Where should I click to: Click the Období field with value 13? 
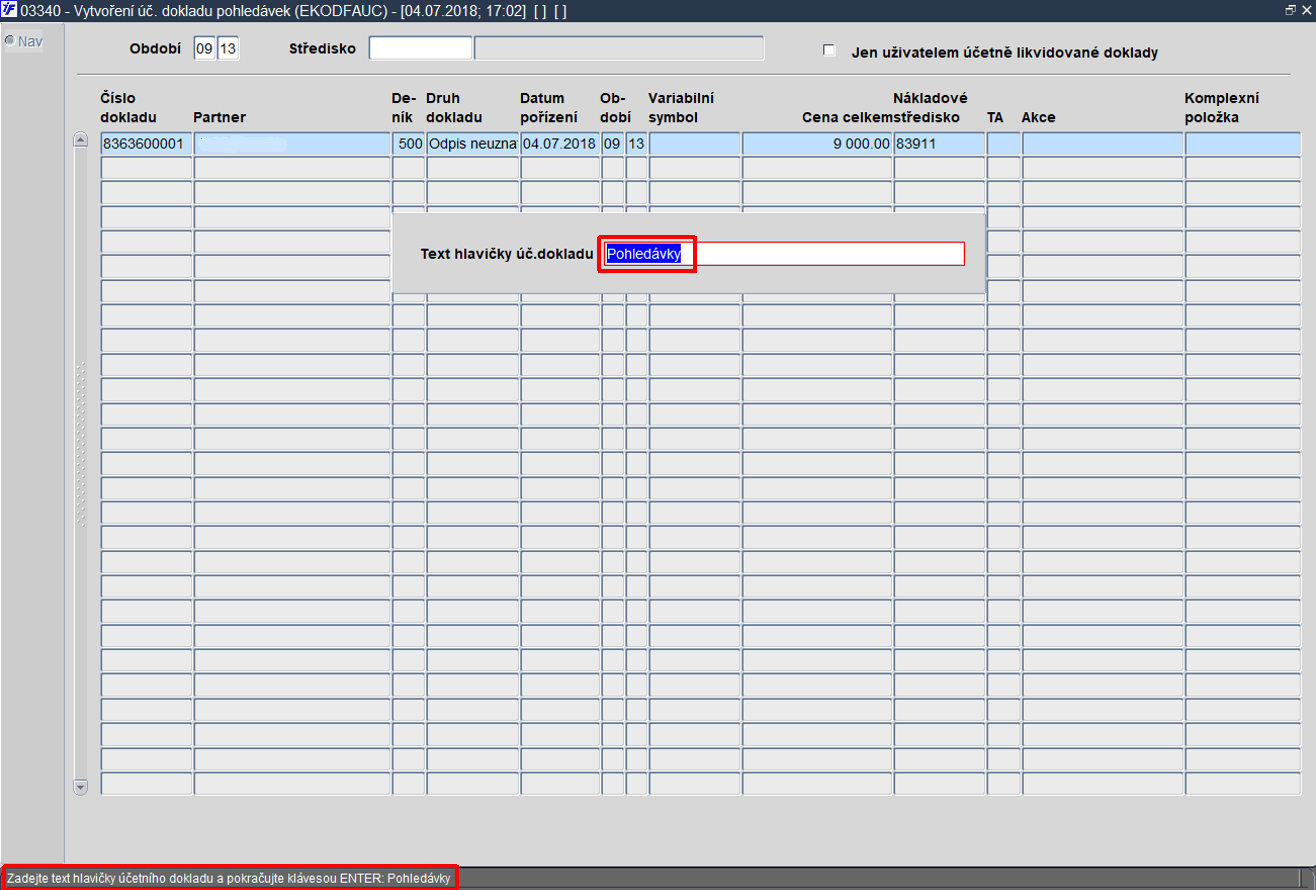coord(228,49)
